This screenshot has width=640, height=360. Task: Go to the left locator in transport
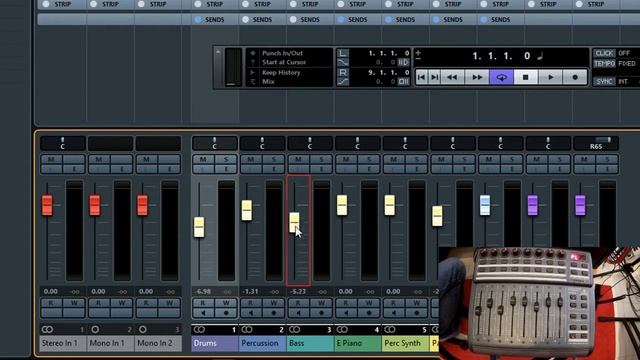coord(422,77)
